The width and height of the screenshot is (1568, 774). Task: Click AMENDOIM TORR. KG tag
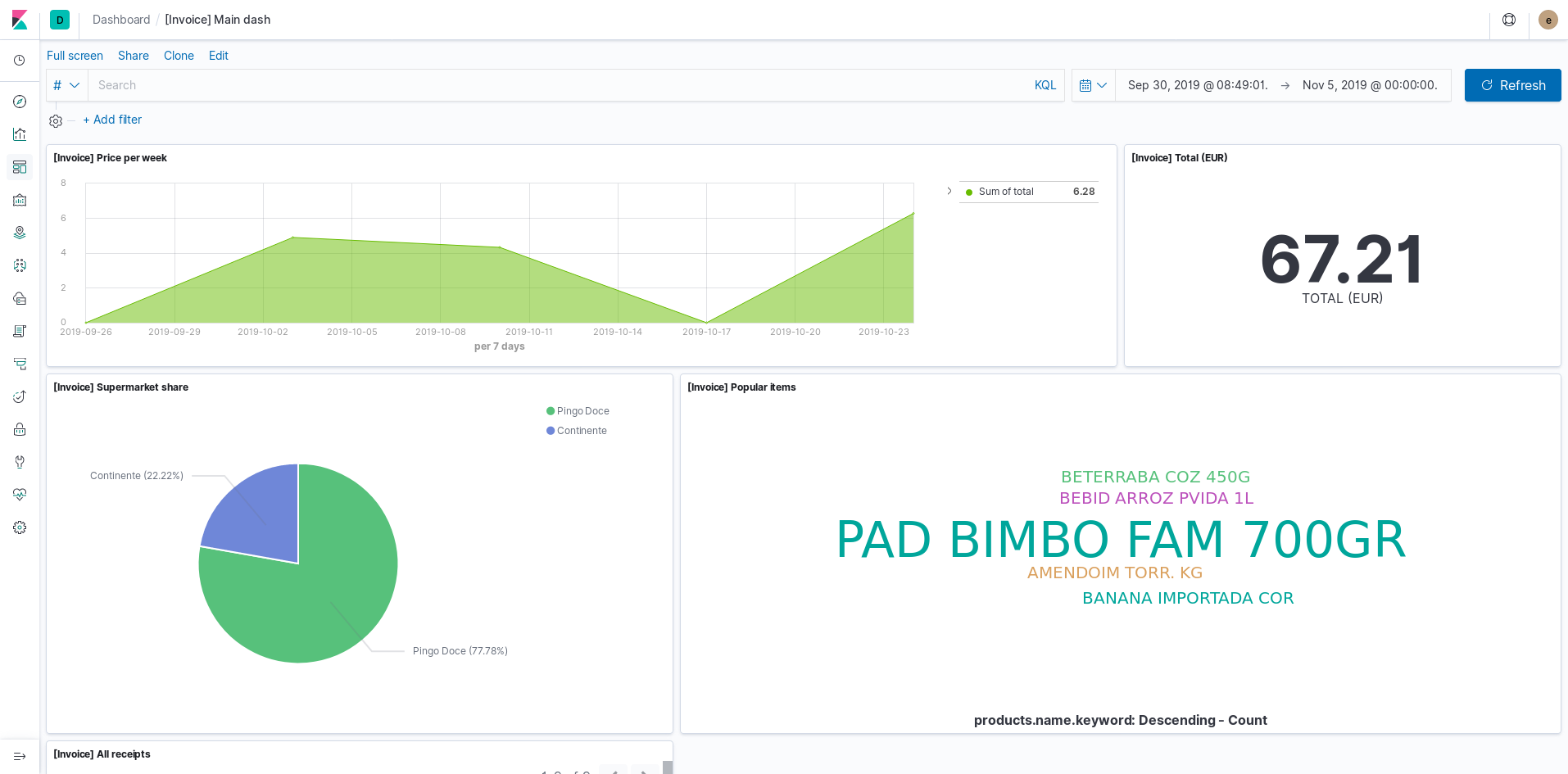1115,573
